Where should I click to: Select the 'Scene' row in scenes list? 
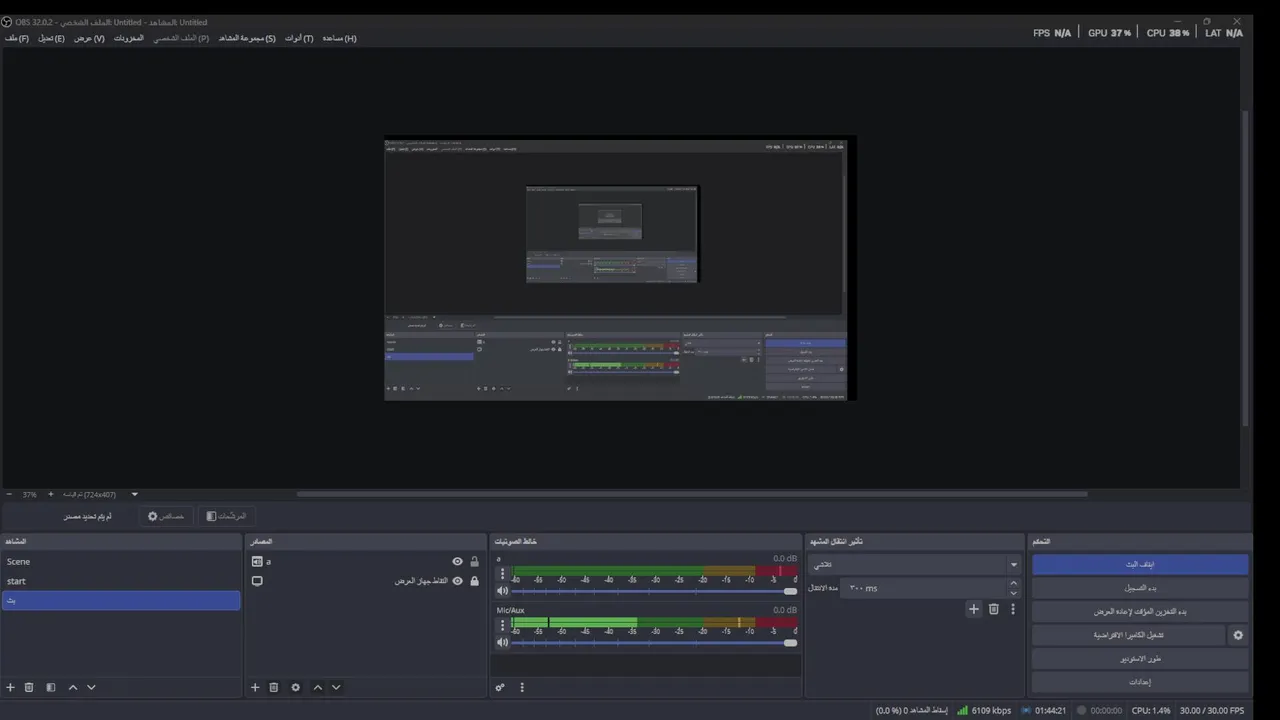click(121, 562)
